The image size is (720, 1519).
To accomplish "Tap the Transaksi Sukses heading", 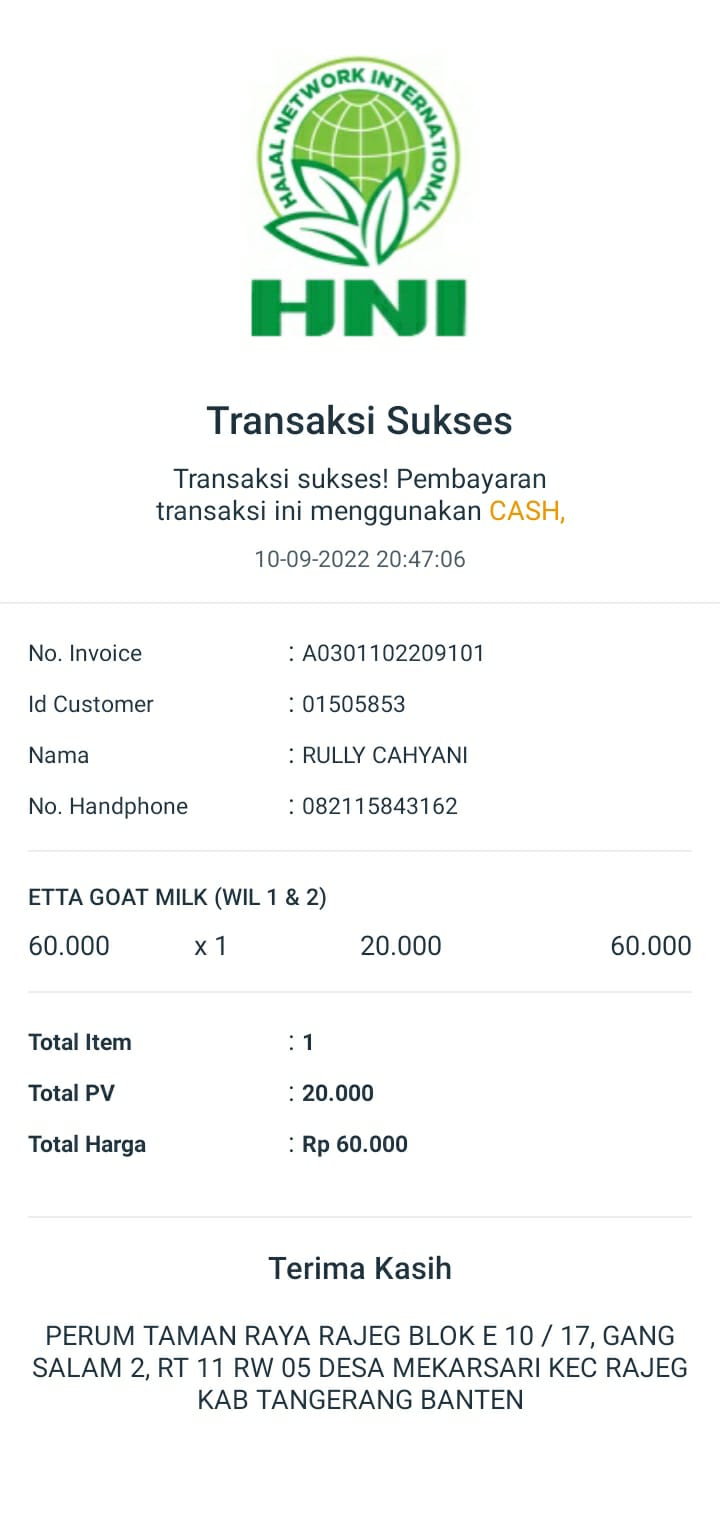I will point(359,421).
